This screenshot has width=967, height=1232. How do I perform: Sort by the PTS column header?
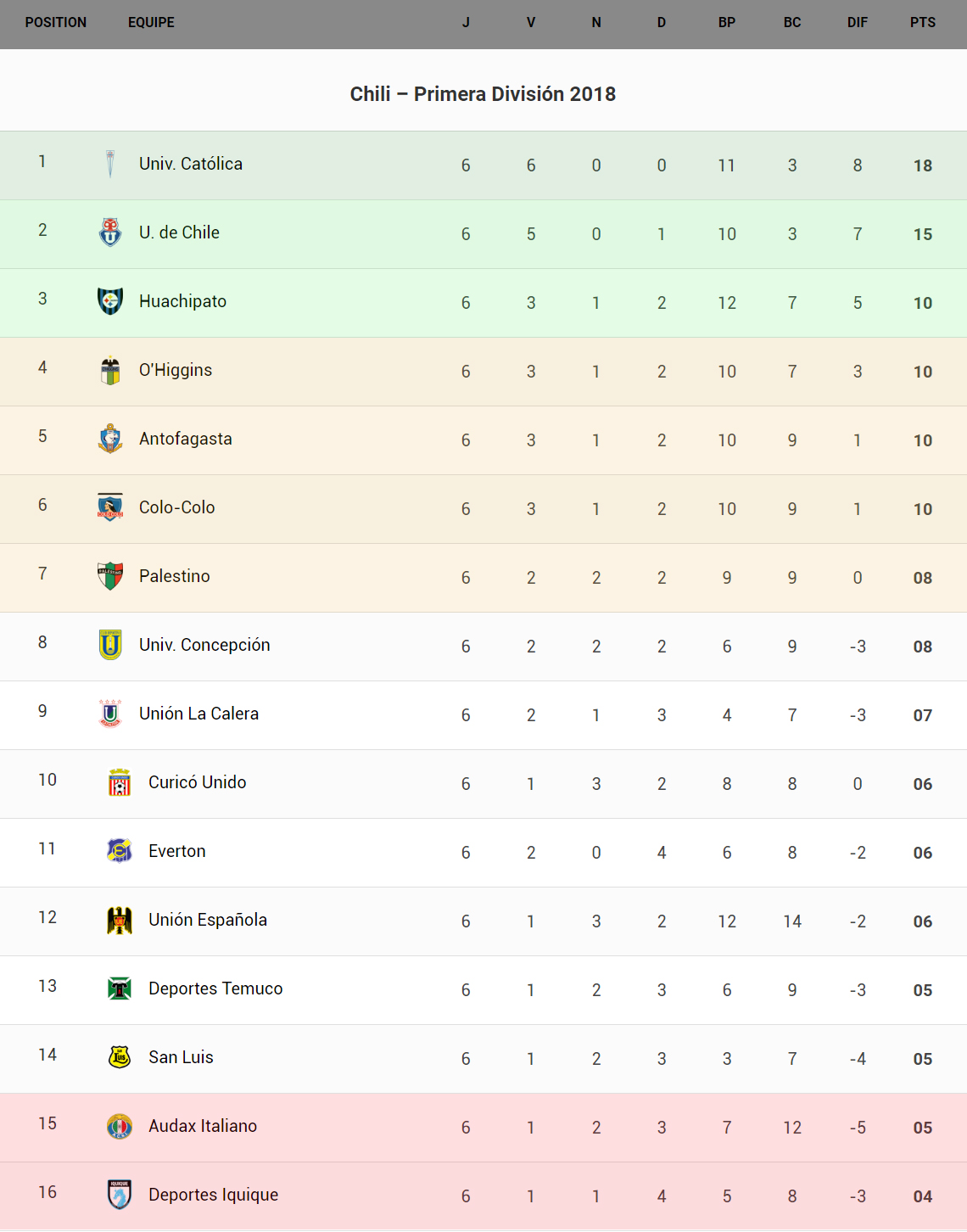pyautogui.click(x=923, y=23)
